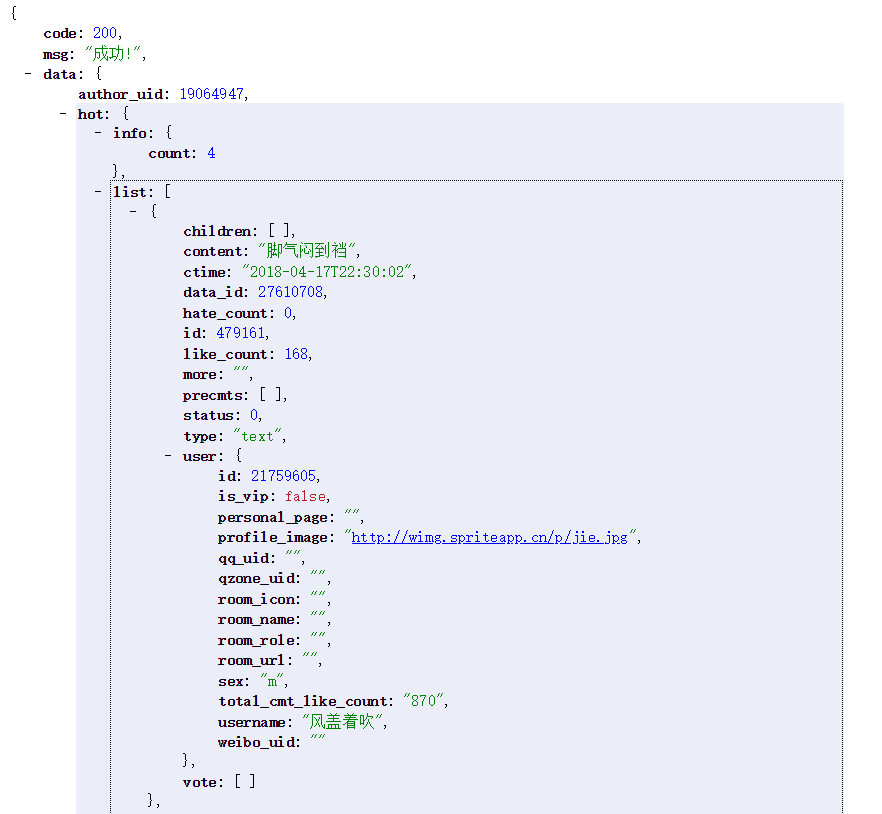The image size is (882, 814).
Task: Select the more key label
Action: (200, 375)
